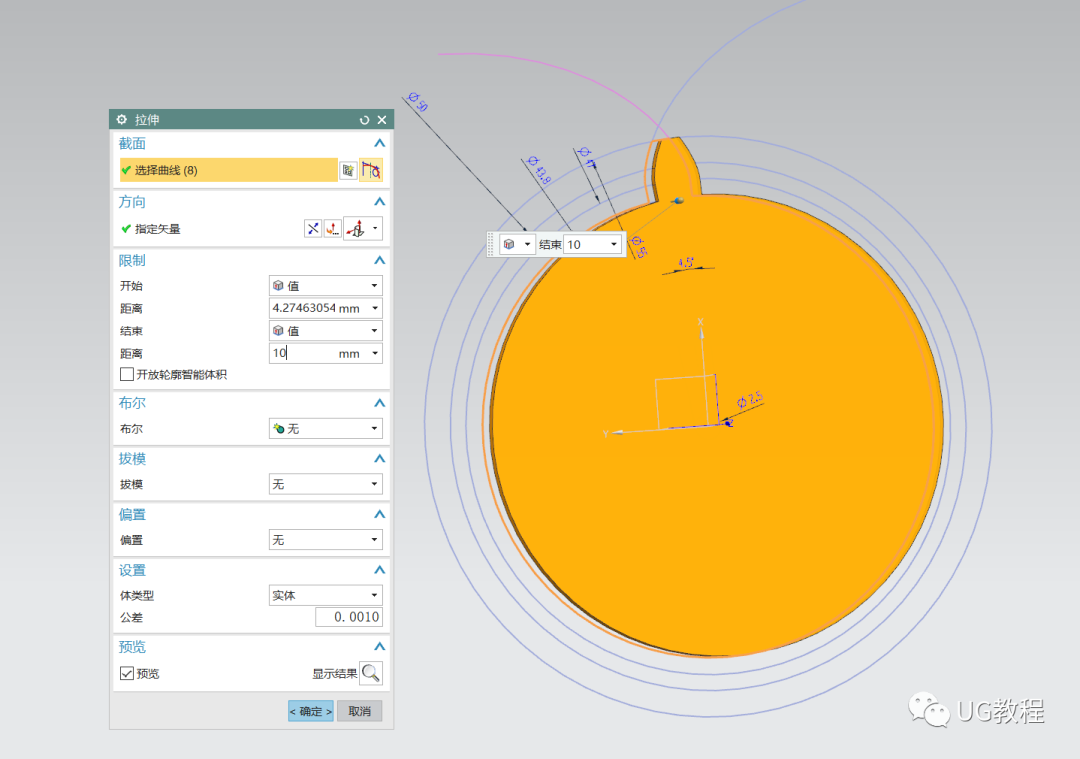Collapse the 预览 section
Image resolution: width=1080 pixels, height=759 pixels.
(380, 647)
